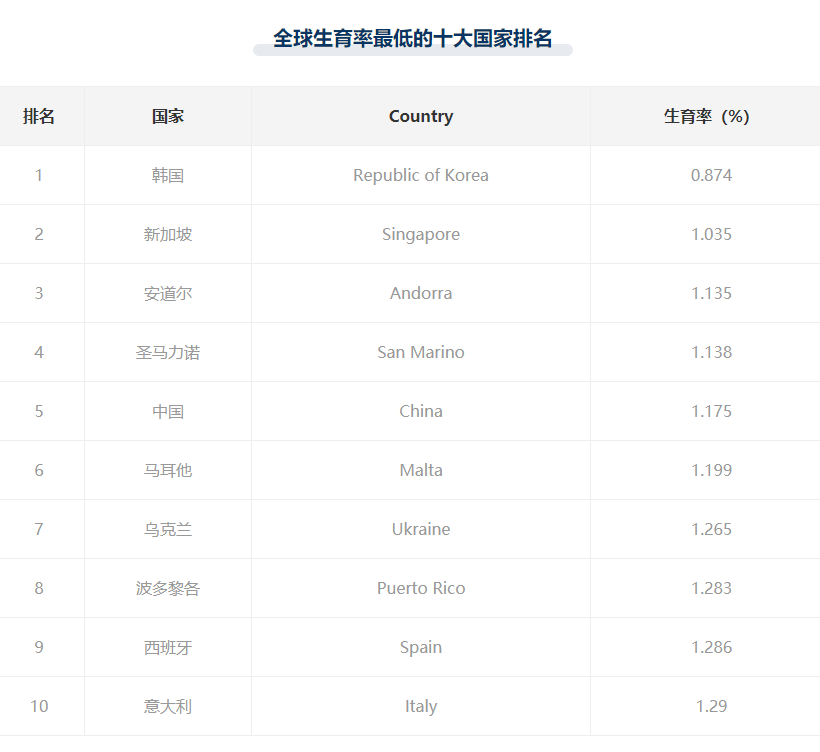Click rank number 2 in Singapore row
This screenshot has height=752, width=820.
coord(39,234)
